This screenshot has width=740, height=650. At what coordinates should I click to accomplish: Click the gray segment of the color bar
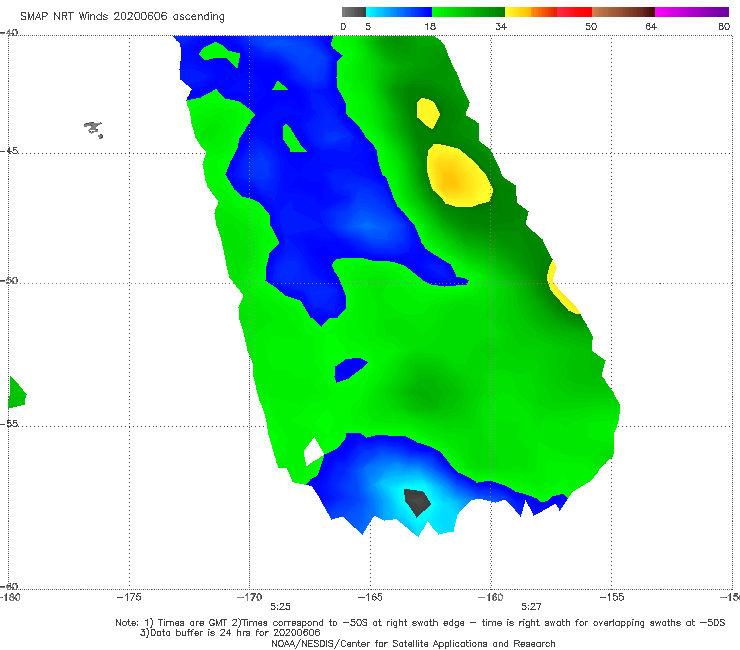353,12
